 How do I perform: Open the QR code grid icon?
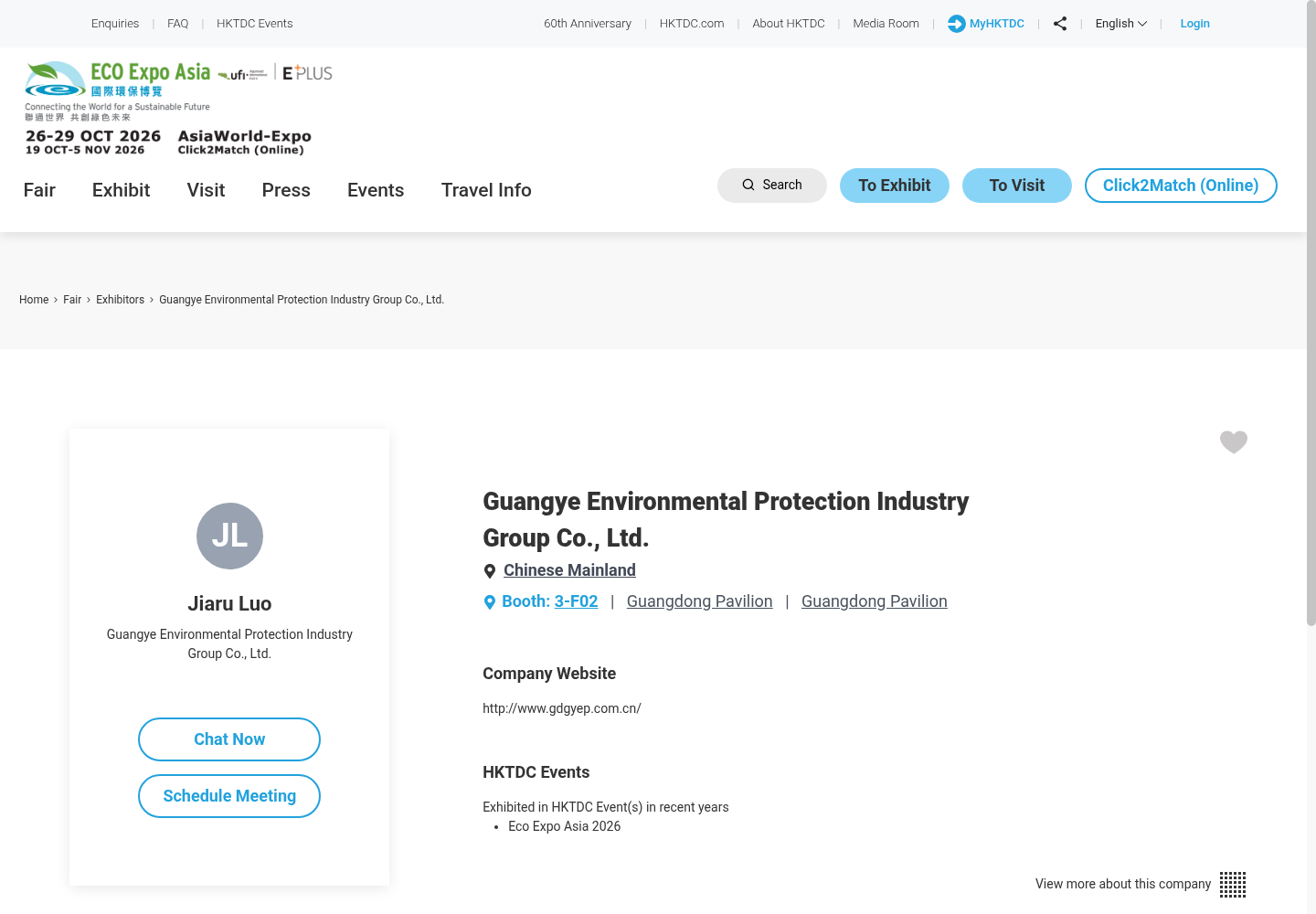(1233, 884)
